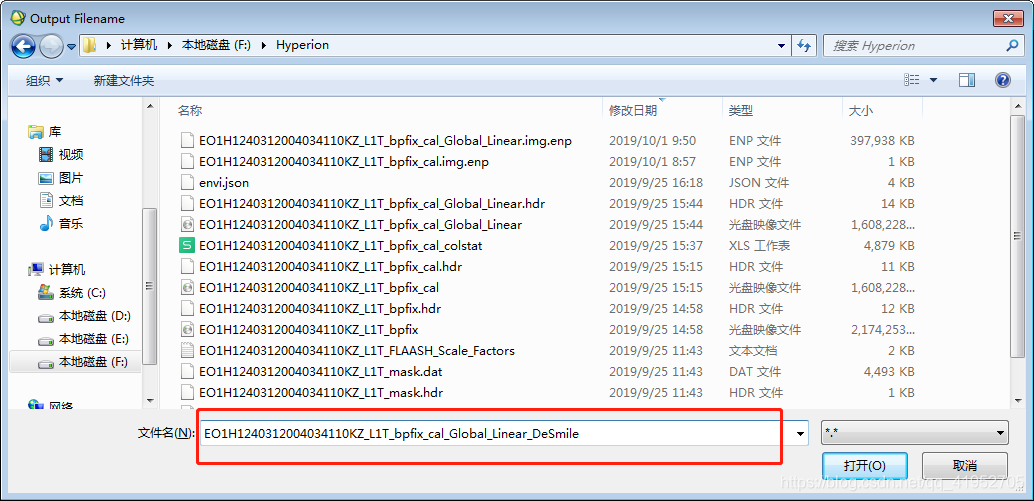Open the *.* file type dropdown

(x=915, y=434)
